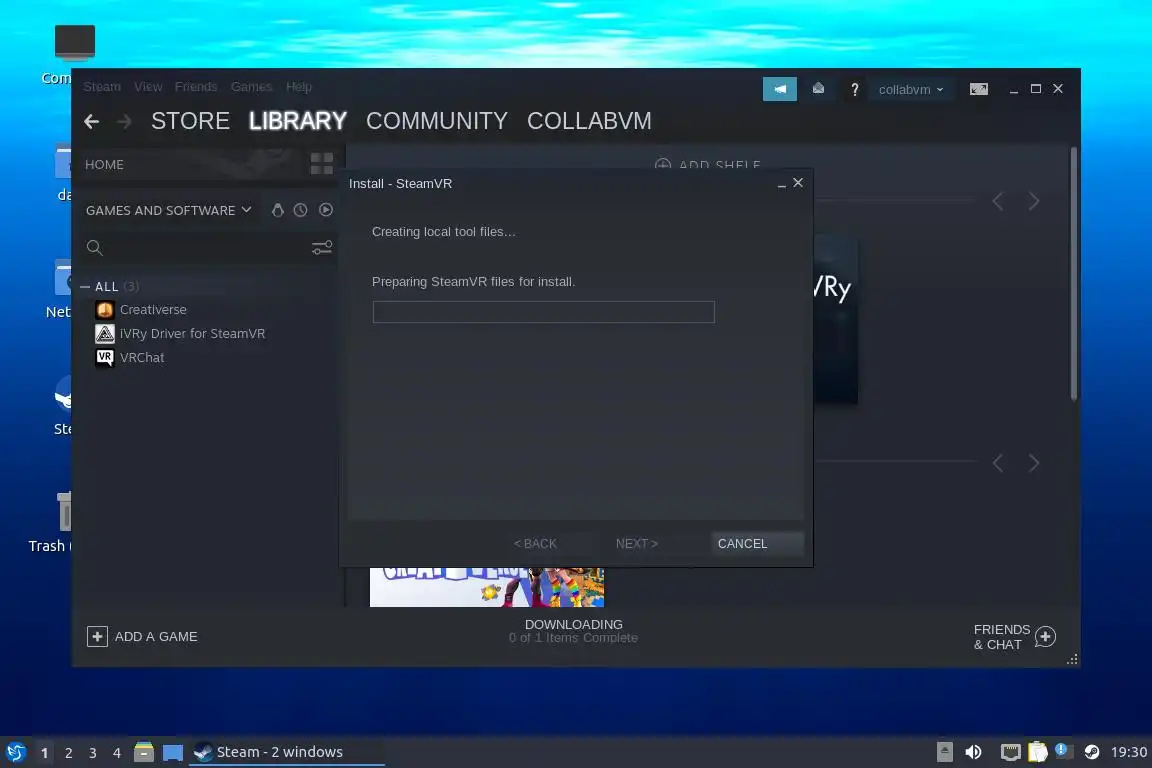The width and height of the screenshot is (1152, 768).
Task: Switch to the COMMUNITY tab
Action: [x=436, y=121]
